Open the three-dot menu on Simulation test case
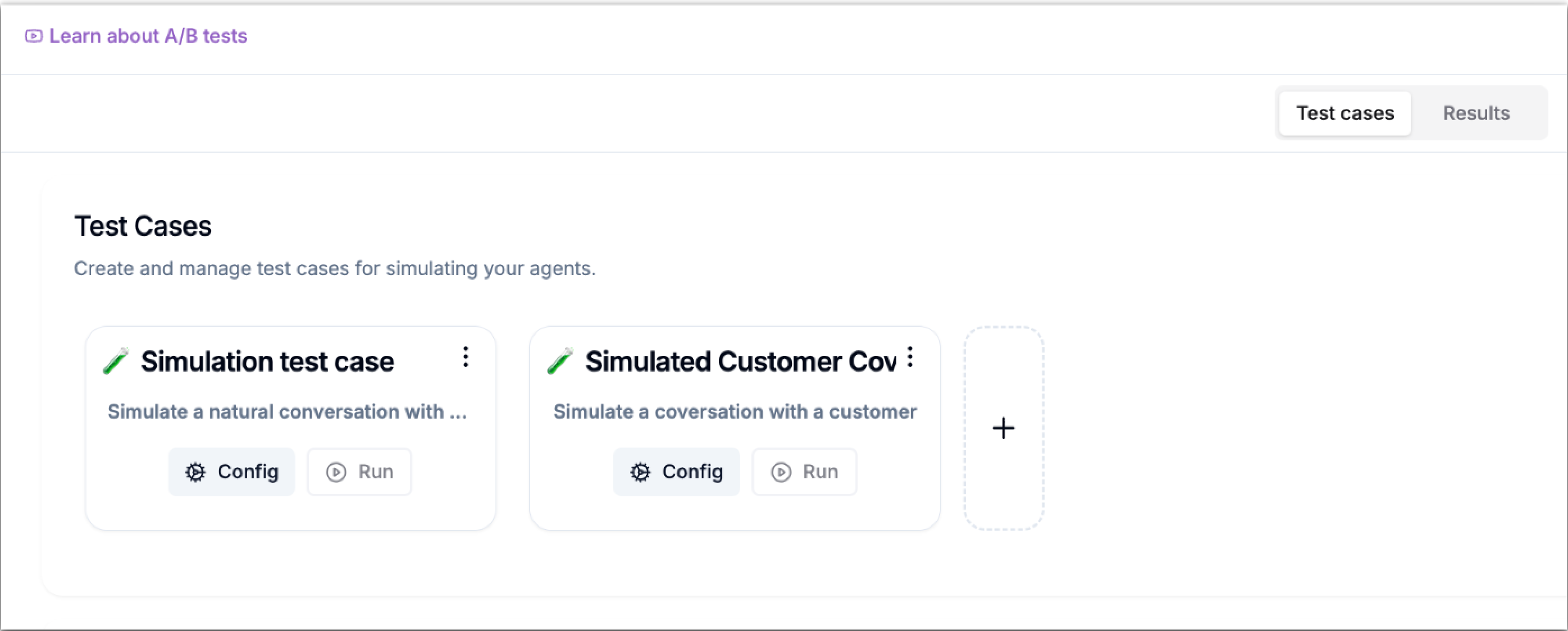 click(466, 357)
